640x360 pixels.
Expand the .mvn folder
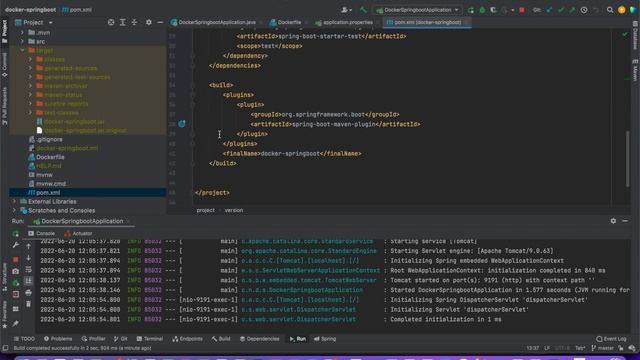click(x=22, y=32)
